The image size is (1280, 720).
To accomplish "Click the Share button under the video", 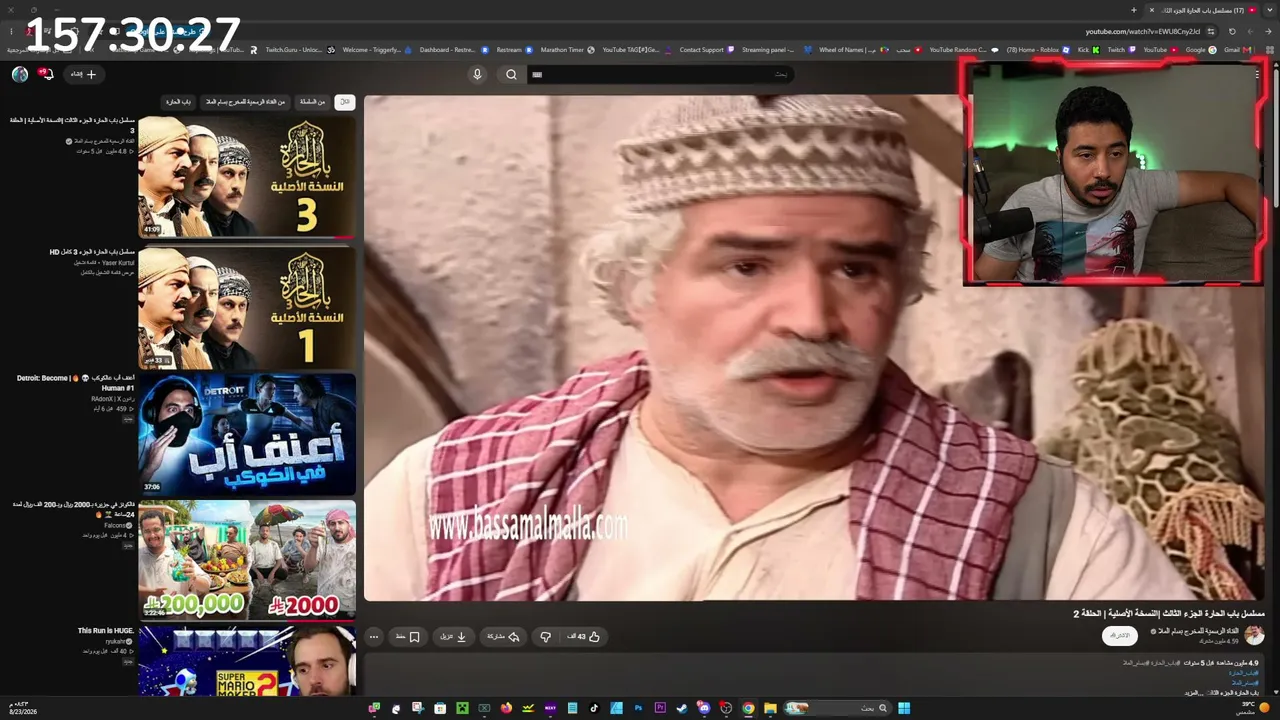I will (503, 636).
